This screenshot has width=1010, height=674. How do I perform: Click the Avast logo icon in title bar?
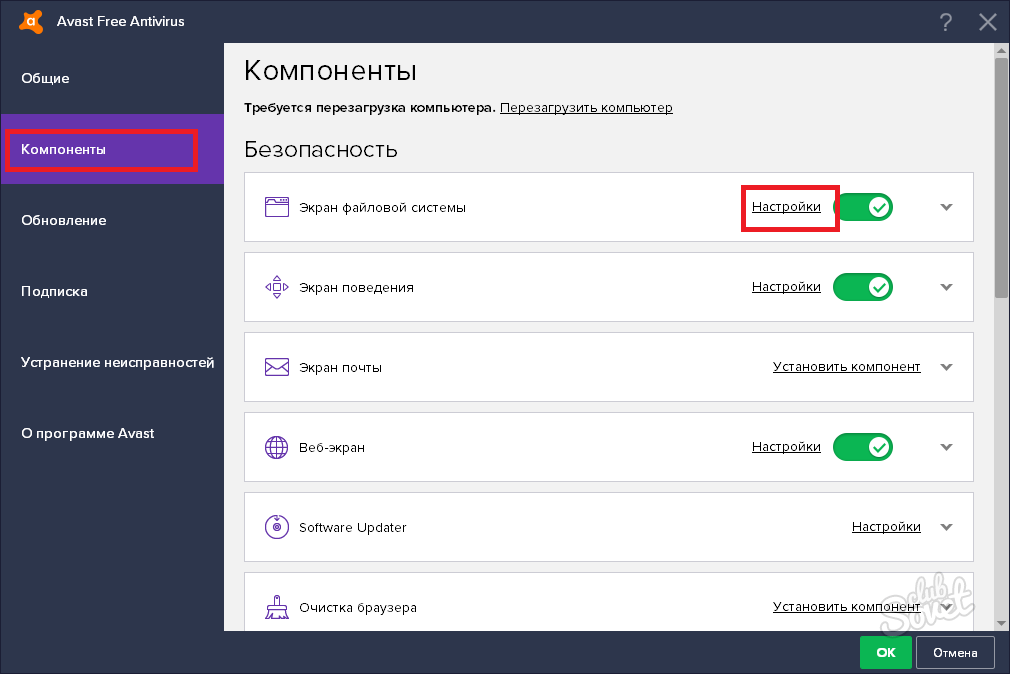click(x=30, y=21)
